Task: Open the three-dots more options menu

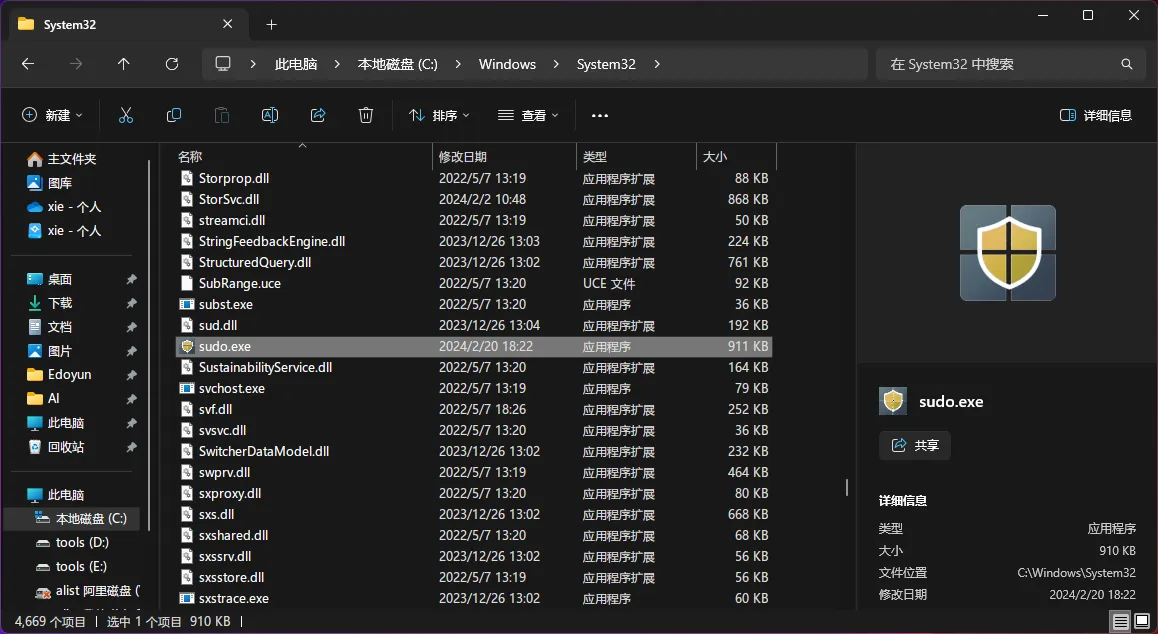Action: pyautogui.click(x=600, y=115)
